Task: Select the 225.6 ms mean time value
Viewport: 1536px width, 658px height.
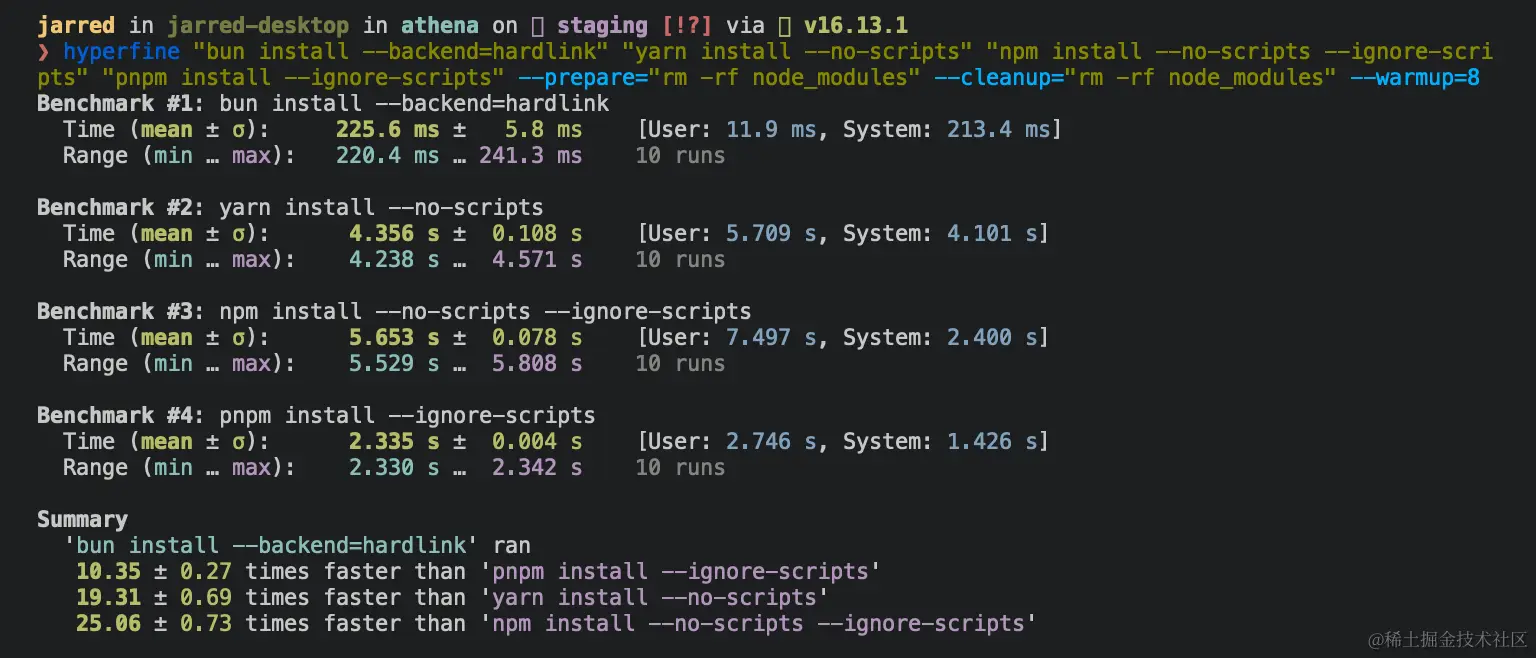Action: tap(388, 129)
